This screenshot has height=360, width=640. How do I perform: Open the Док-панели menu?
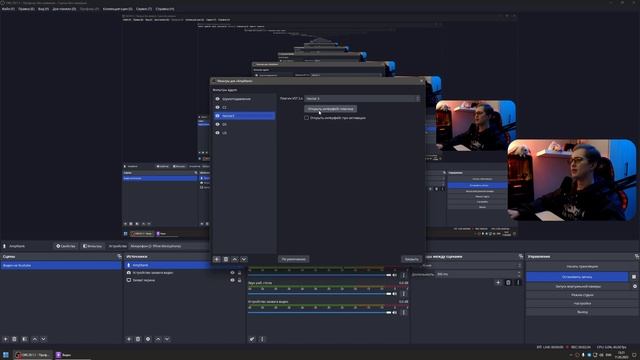click(64, 9)
